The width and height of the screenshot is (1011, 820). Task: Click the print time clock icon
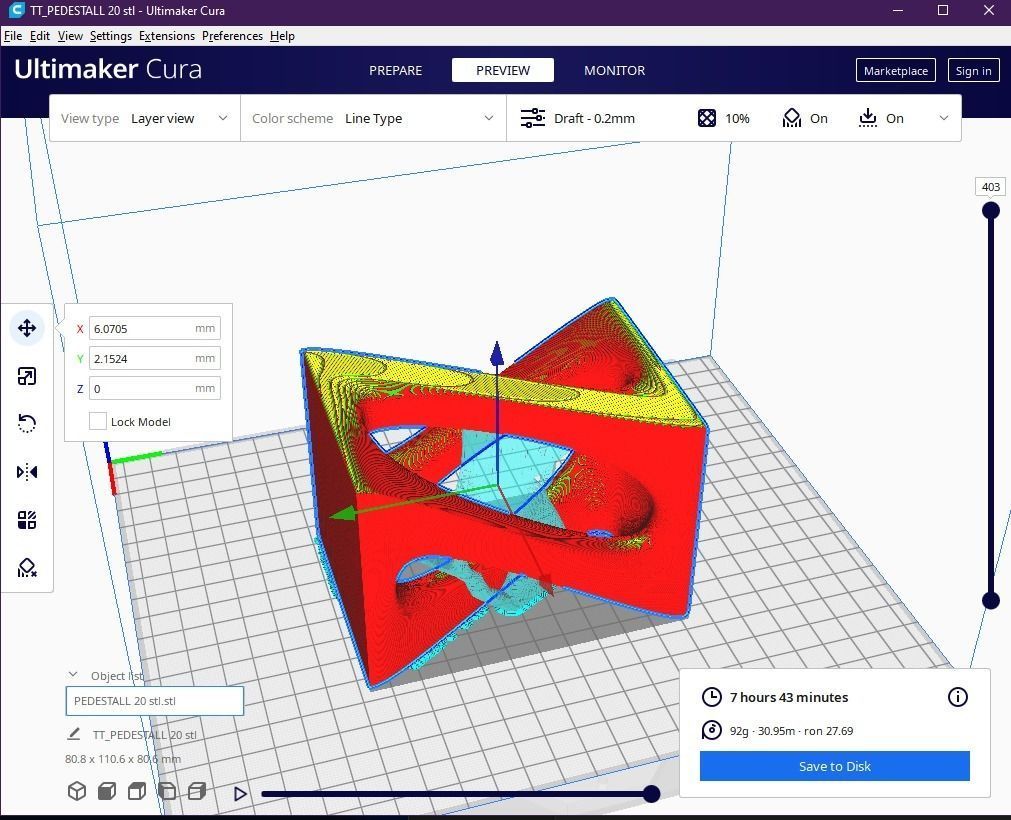pos(711,697)
